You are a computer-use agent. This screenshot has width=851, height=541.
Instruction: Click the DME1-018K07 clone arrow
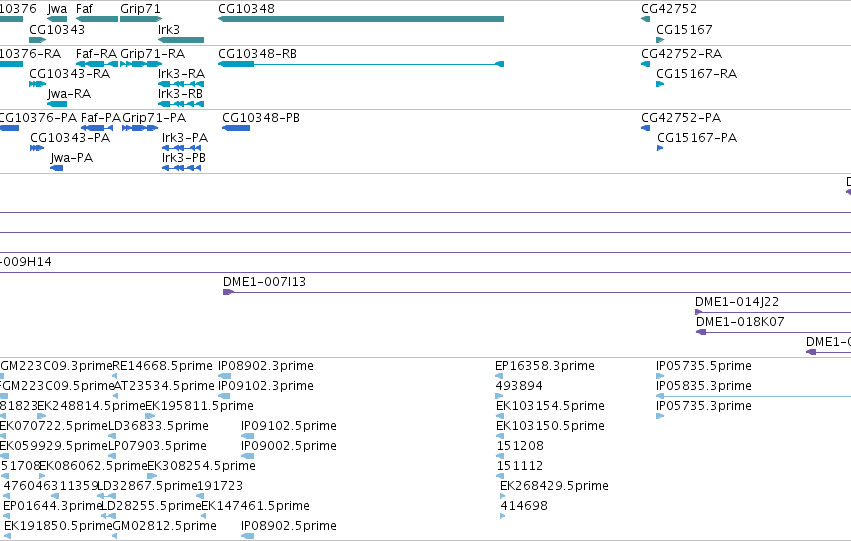click(701, 332)
